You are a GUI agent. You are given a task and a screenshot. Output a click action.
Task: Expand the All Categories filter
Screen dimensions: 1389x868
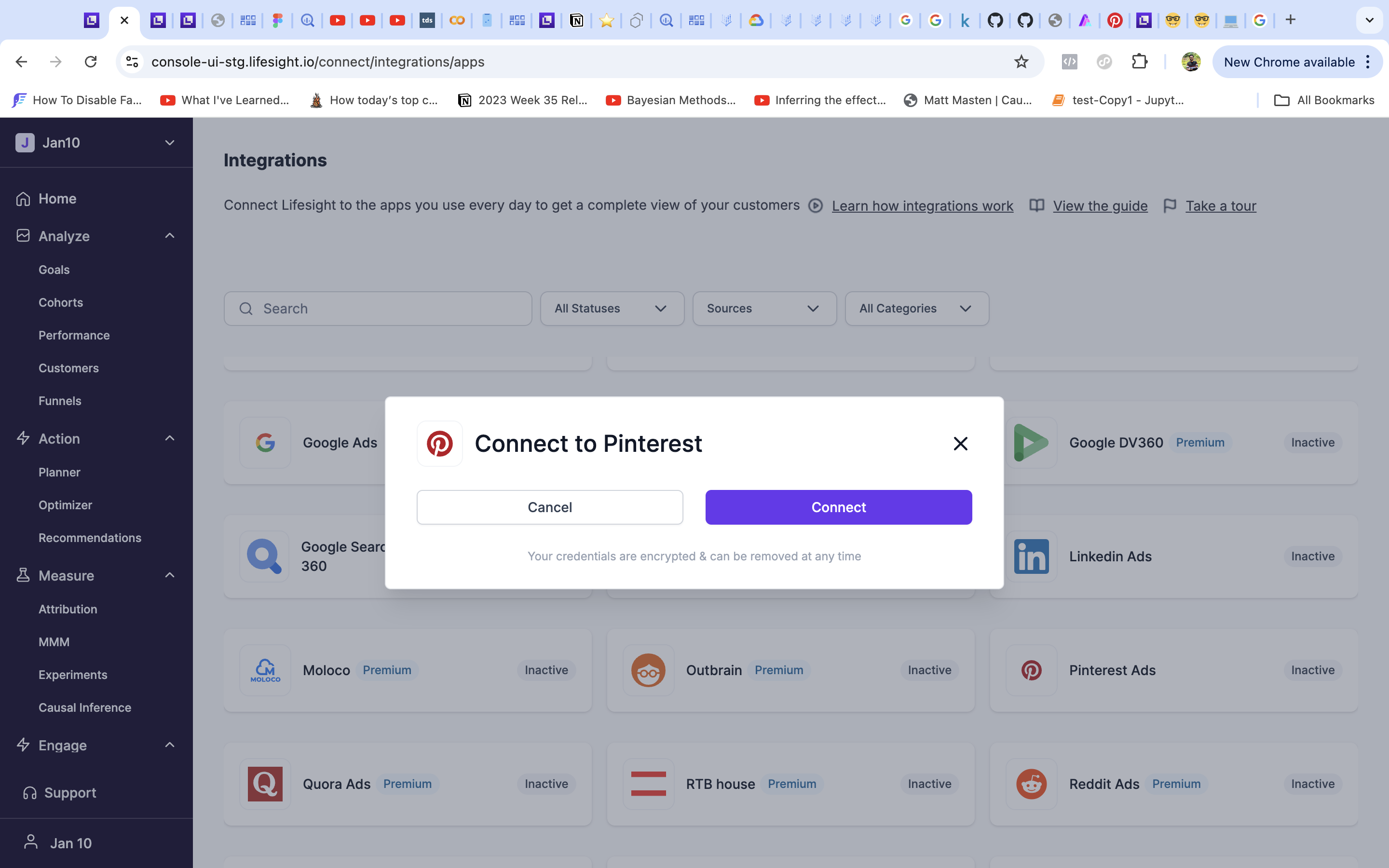click(x=917, y=308)
